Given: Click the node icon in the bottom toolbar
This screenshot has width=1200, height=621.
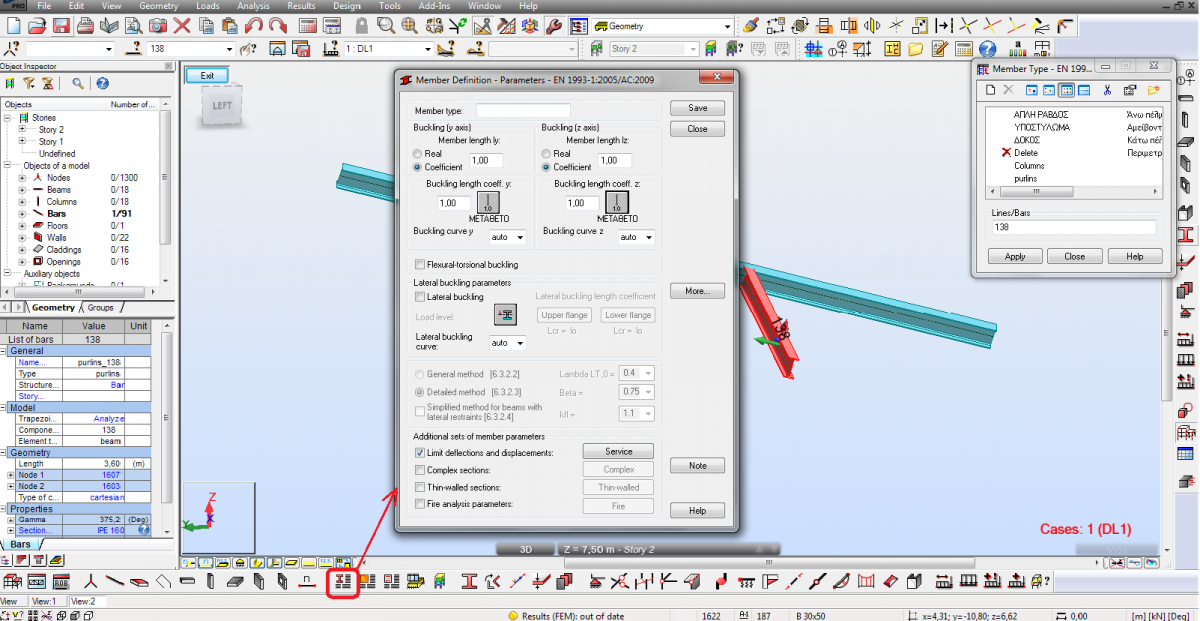Looking at the screenshot, I should pos(92,581).
